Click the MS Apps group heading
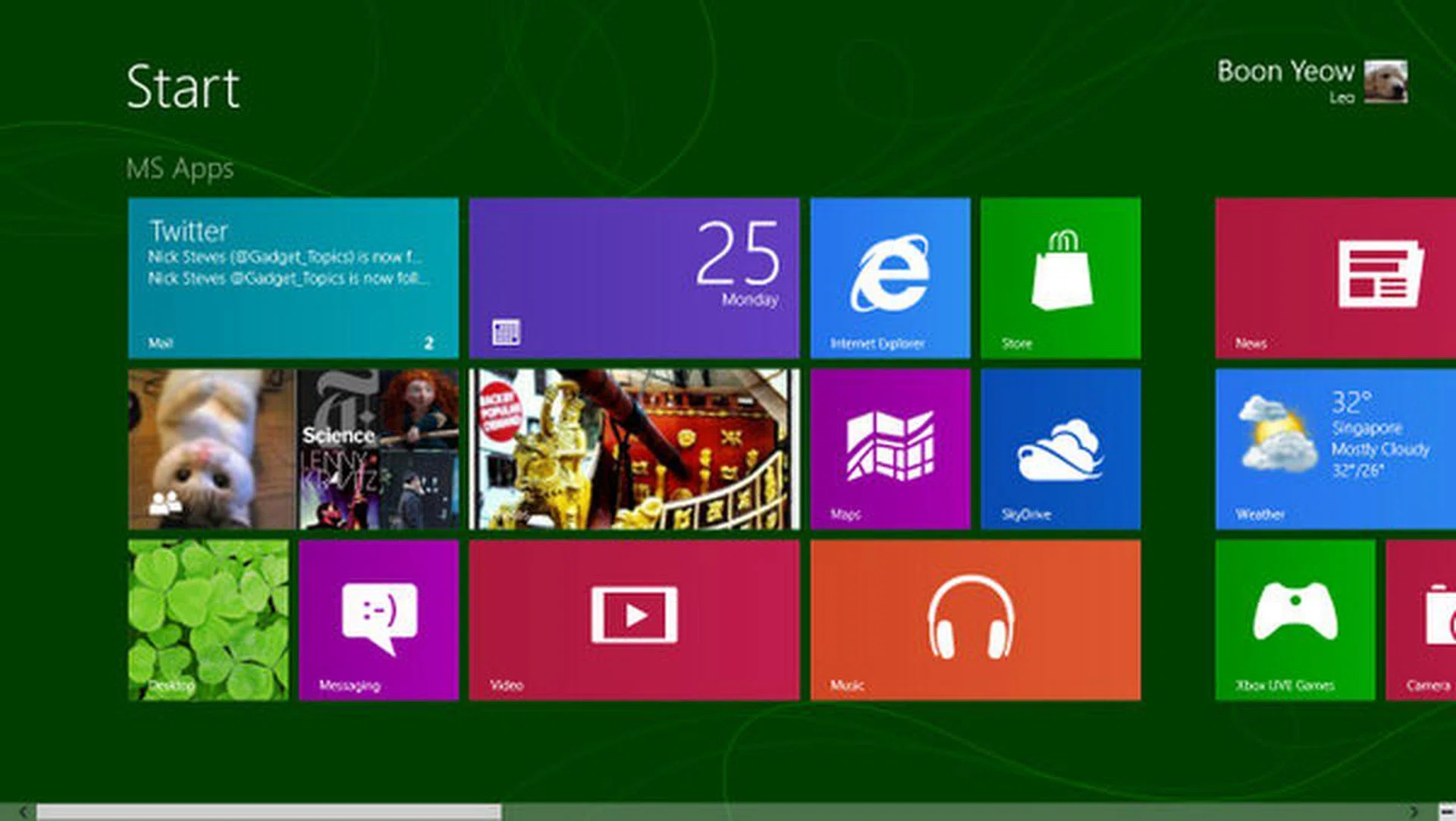Screen dimensions: 1456x821 180,168
